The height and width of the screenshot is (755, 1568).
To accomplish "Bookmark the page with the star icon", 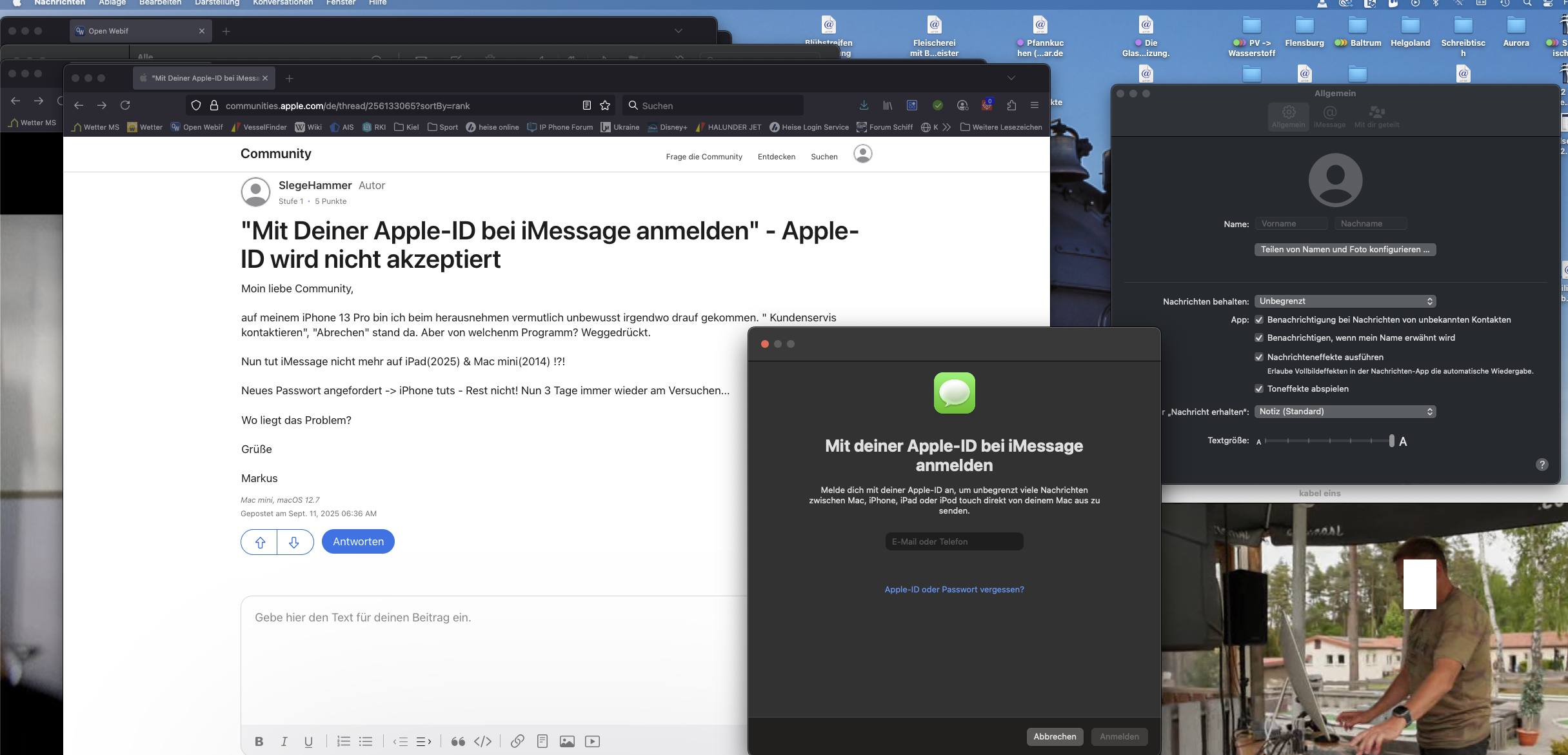I will point(605,105).
